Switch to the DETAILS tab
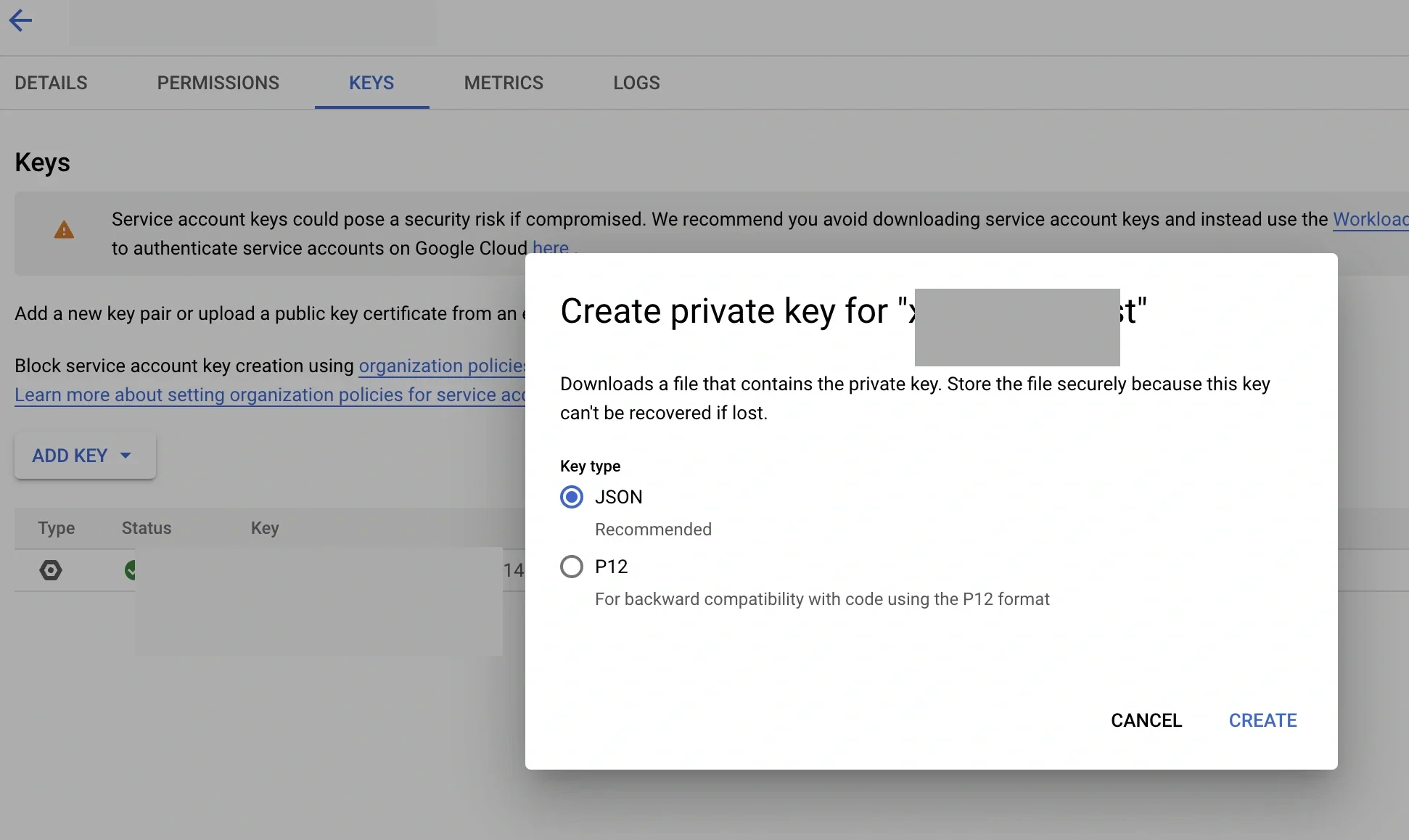Image resolution: width=1409 pixels, height=840 pixels. tap(51, 83)
